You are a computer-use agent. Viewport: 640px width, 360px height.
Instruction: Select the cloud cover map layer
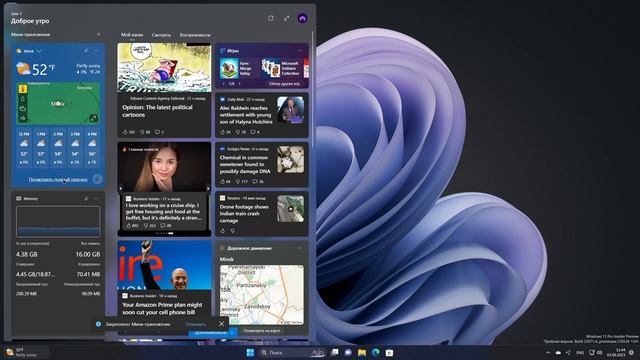pos(23,109)
